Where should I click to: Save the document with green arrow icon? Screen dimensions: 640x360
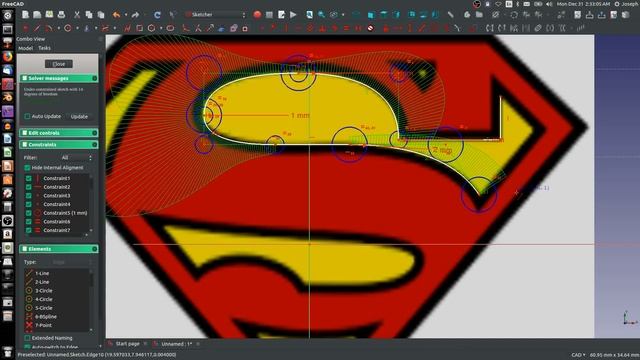[x=49, y=15]
